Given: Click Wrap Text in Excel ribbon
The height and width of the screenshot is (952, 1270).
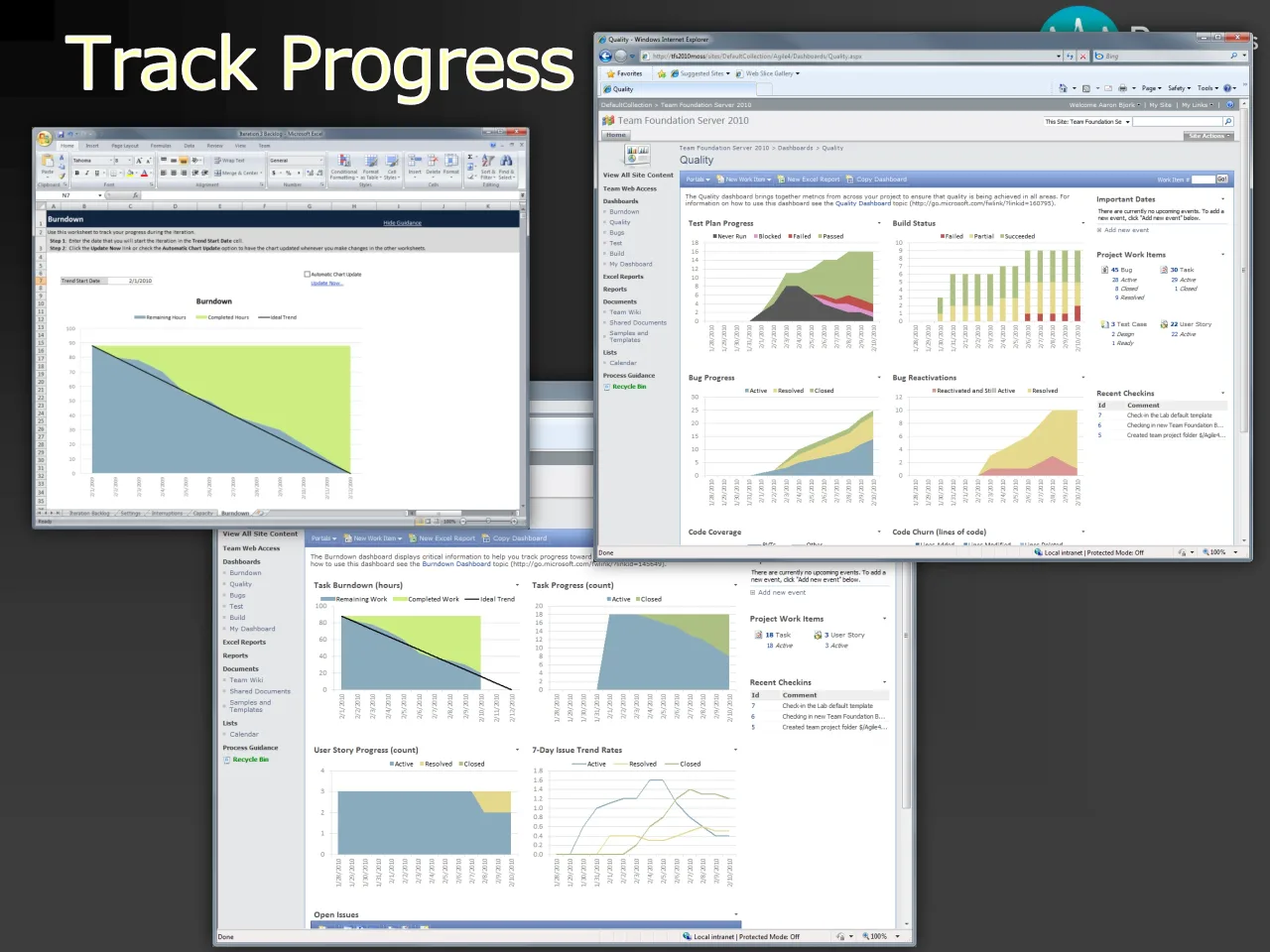Looking at the screenshot, I should [x=229, y=161].
